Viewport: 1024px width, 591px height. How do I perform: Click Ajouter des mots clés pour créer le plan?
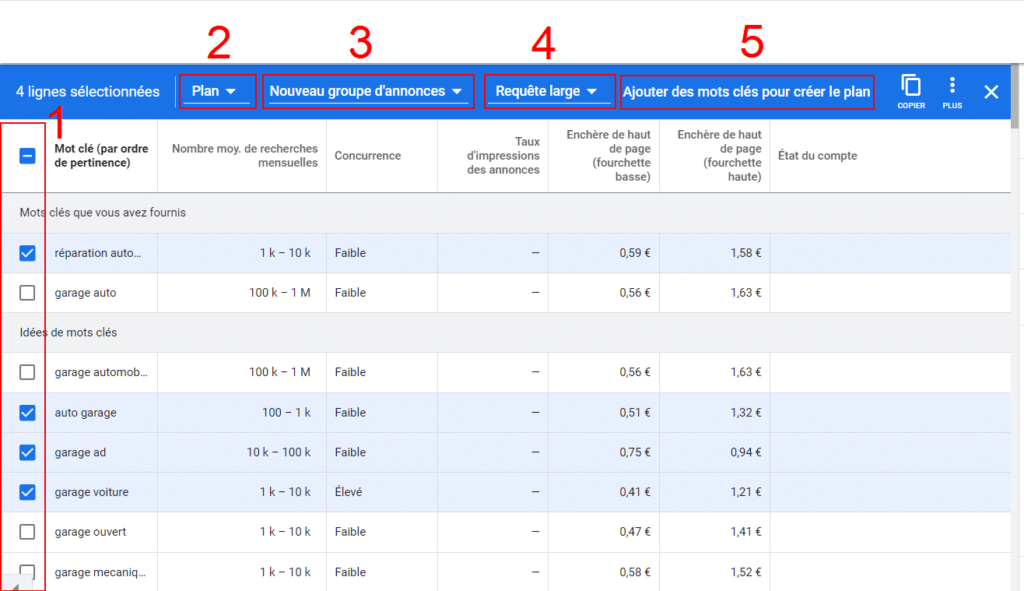tap(746, 92)
